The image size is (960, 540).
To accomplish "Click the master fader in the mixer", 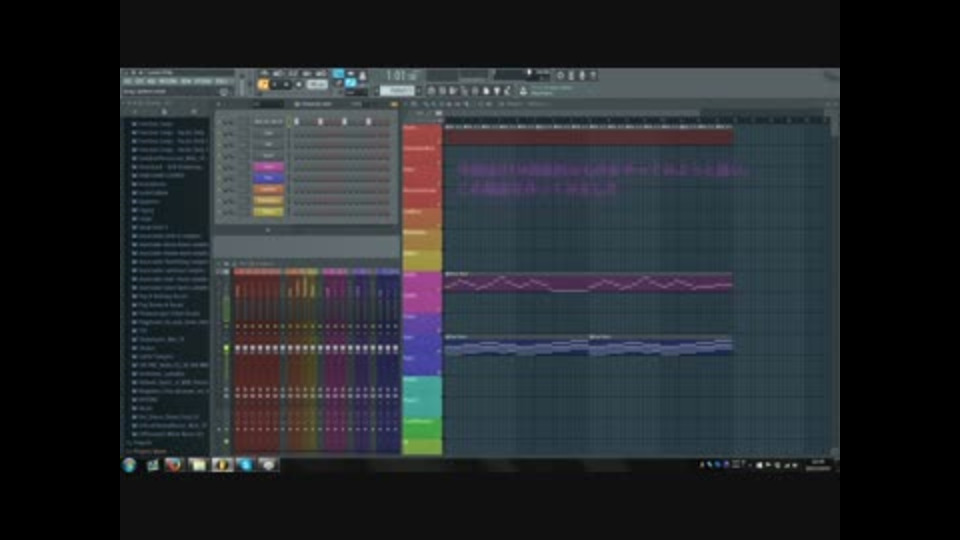I will (x=226, y=348).
